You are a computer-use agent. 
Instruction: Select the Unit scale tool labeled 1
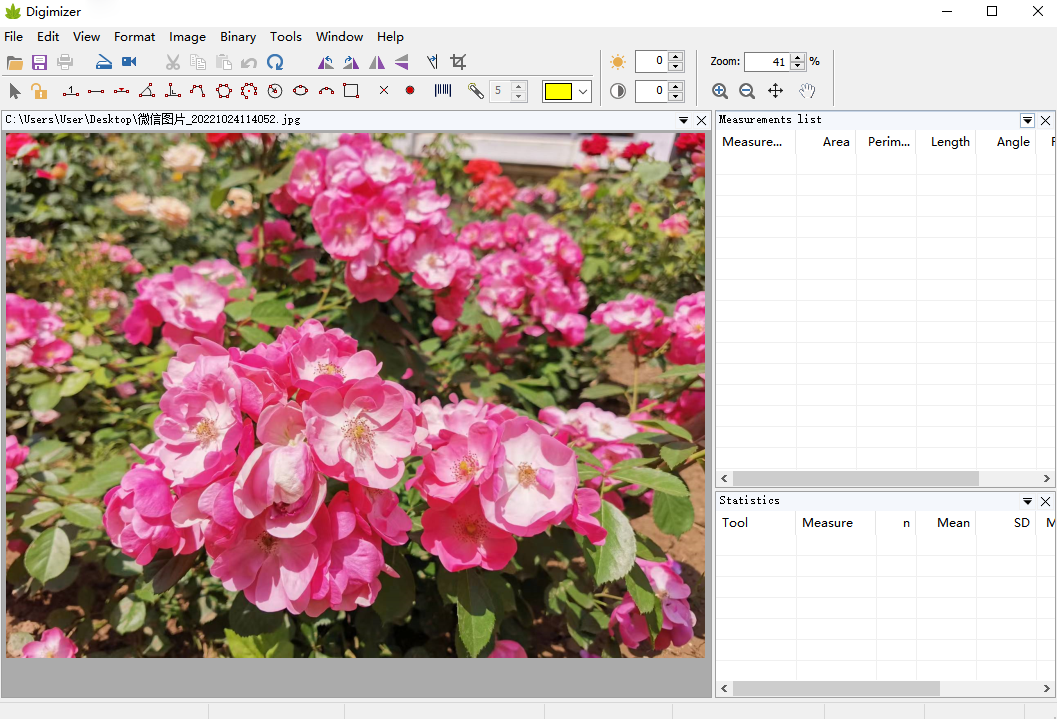(x=70, y=91)
